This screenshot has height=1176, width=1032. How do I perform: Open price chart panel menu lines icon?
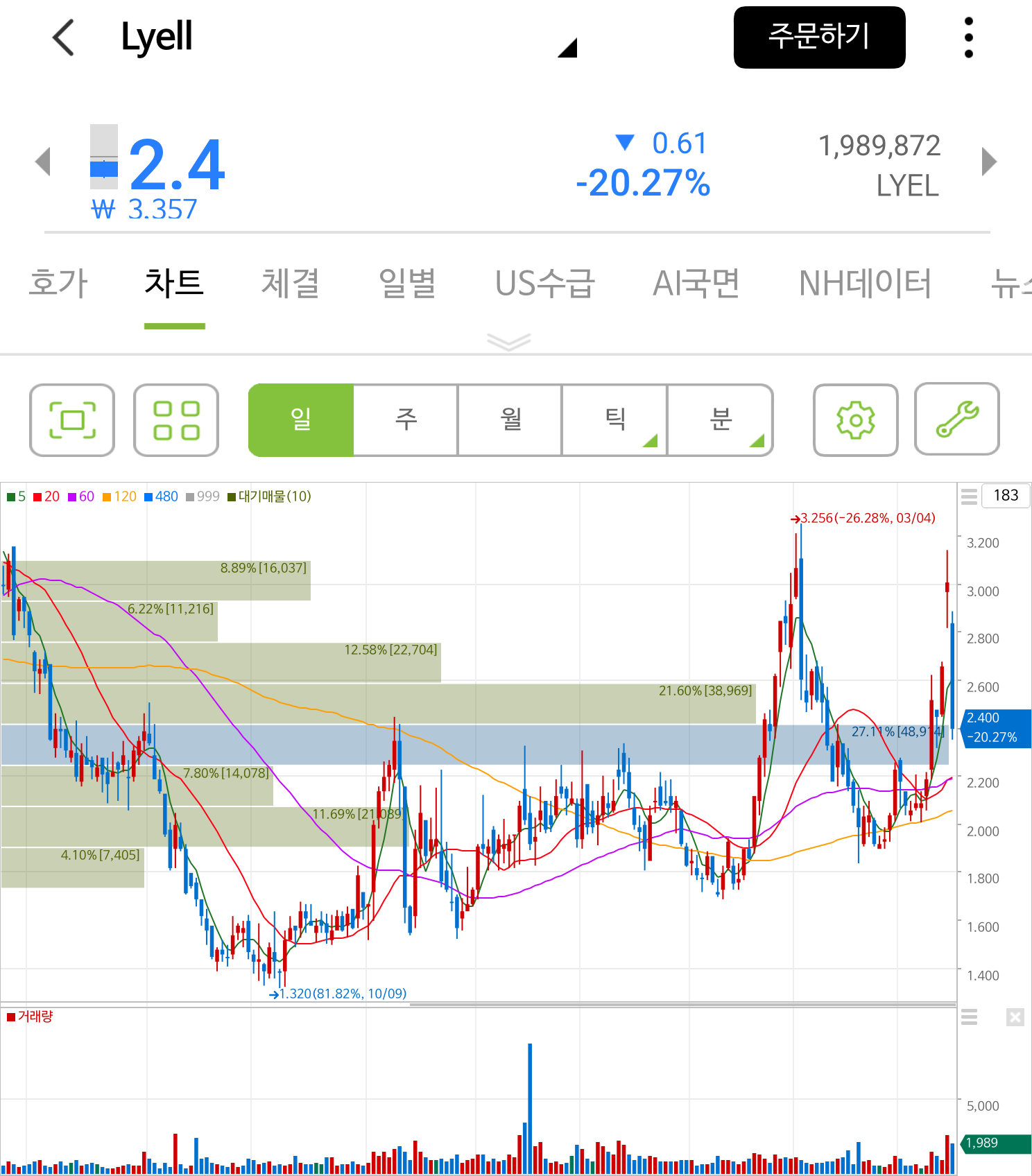point(969,496)
